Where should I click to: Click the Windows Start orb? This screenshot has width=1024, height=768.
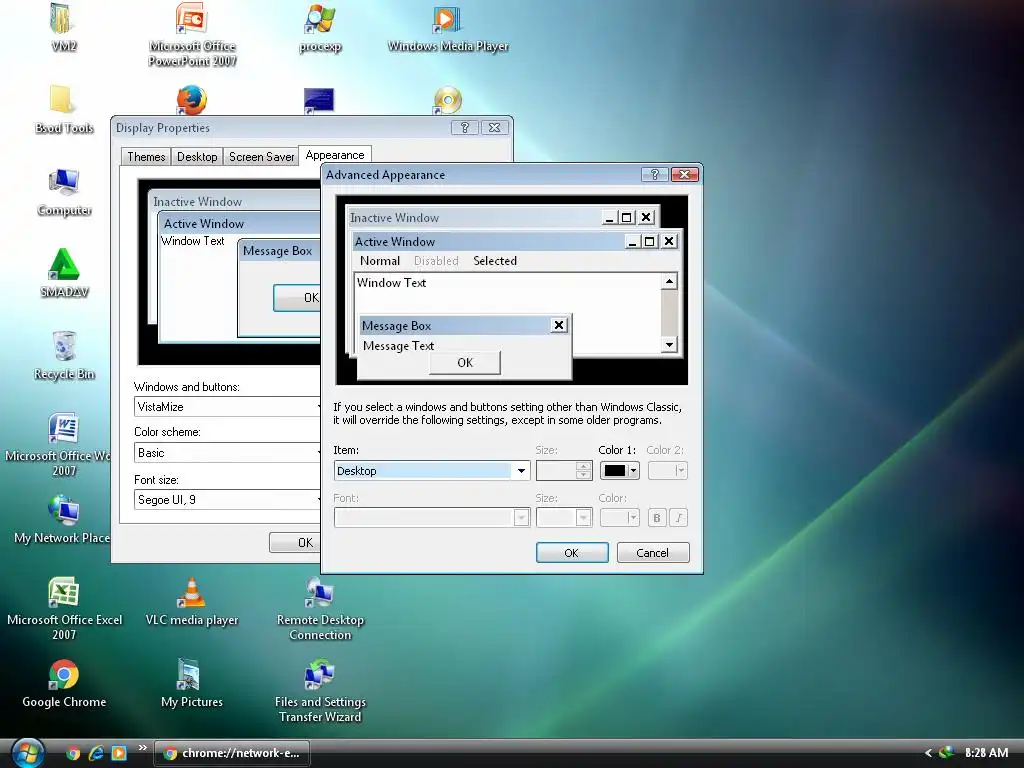[28, 753]
